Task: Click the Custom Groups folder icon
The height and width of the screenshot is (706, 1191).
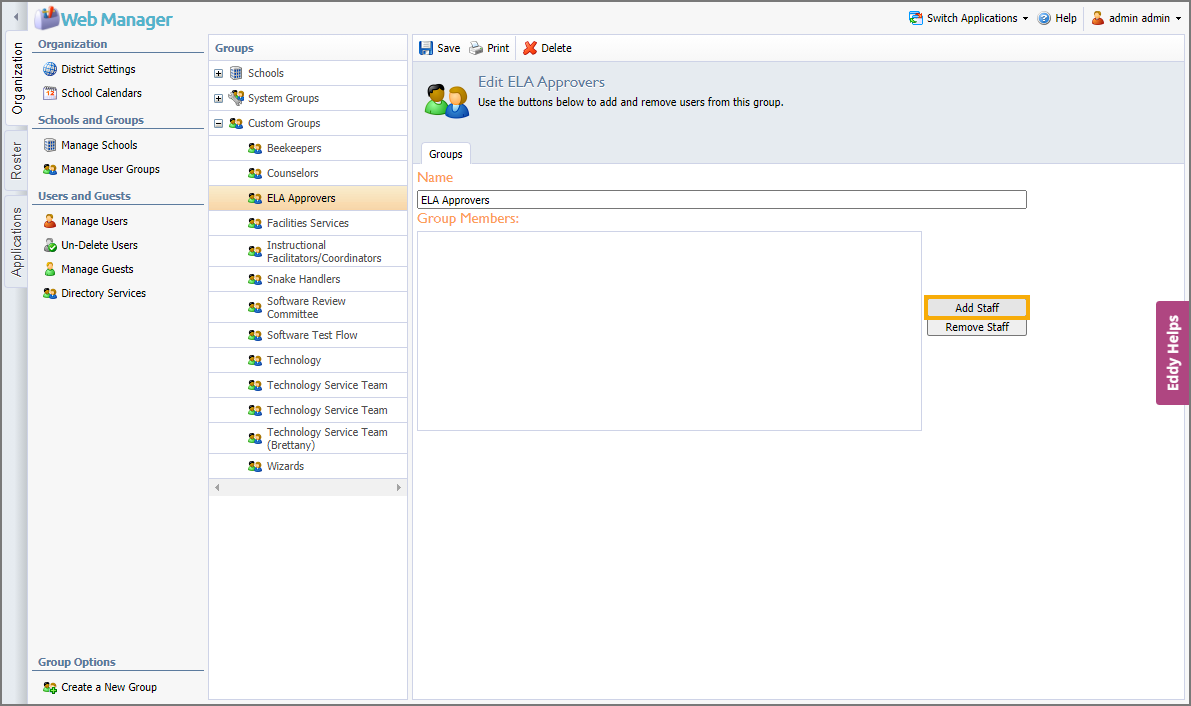Action: (236, 123)
